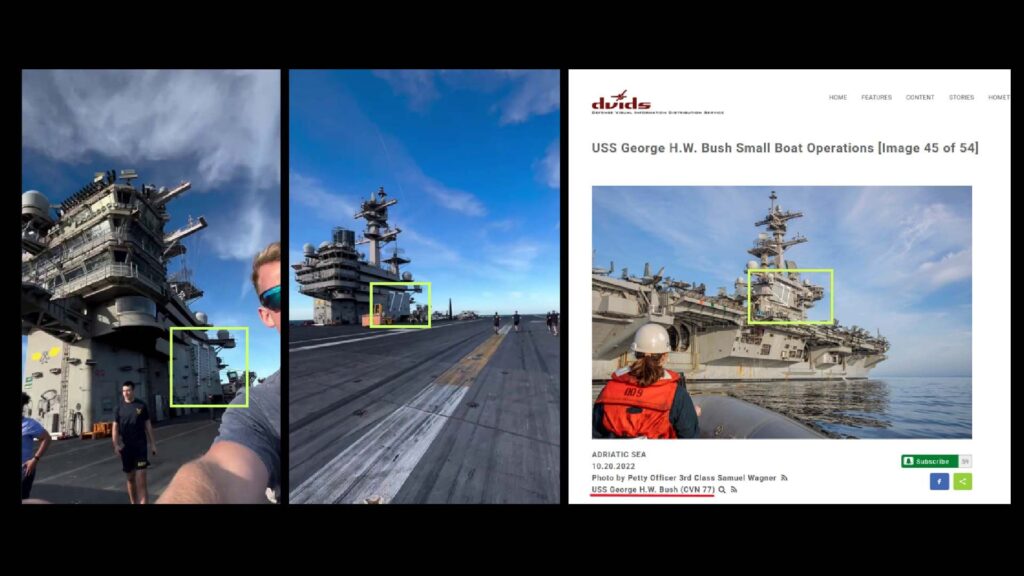Open the HOME menu item

point(838,97)
